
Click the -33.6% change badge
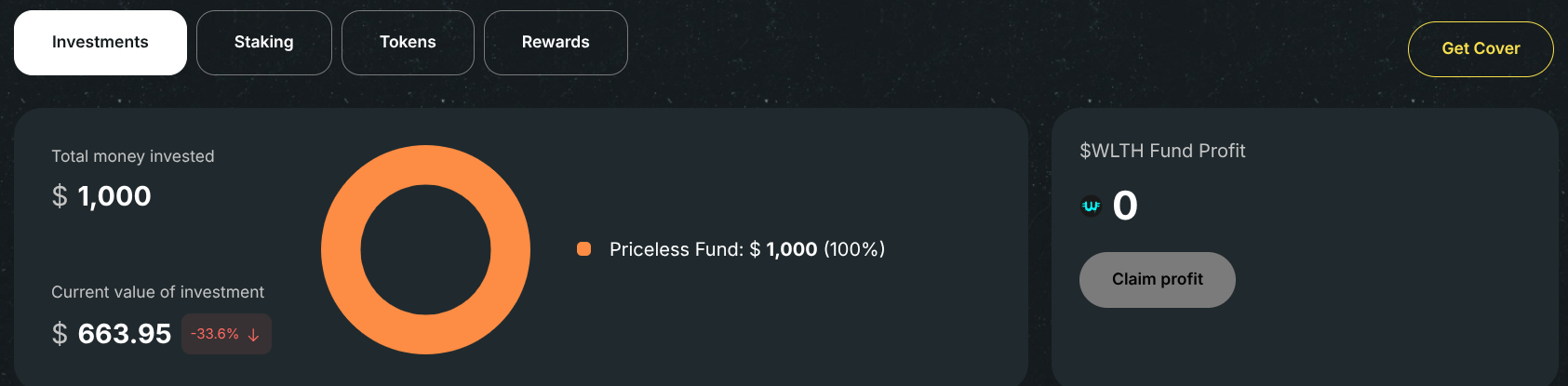tap(227, 334)
